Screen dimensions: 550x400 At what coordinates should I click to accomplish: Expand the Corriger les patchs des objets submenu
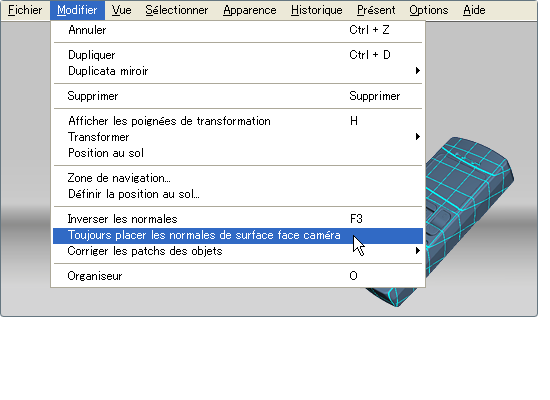coord(238,251)
